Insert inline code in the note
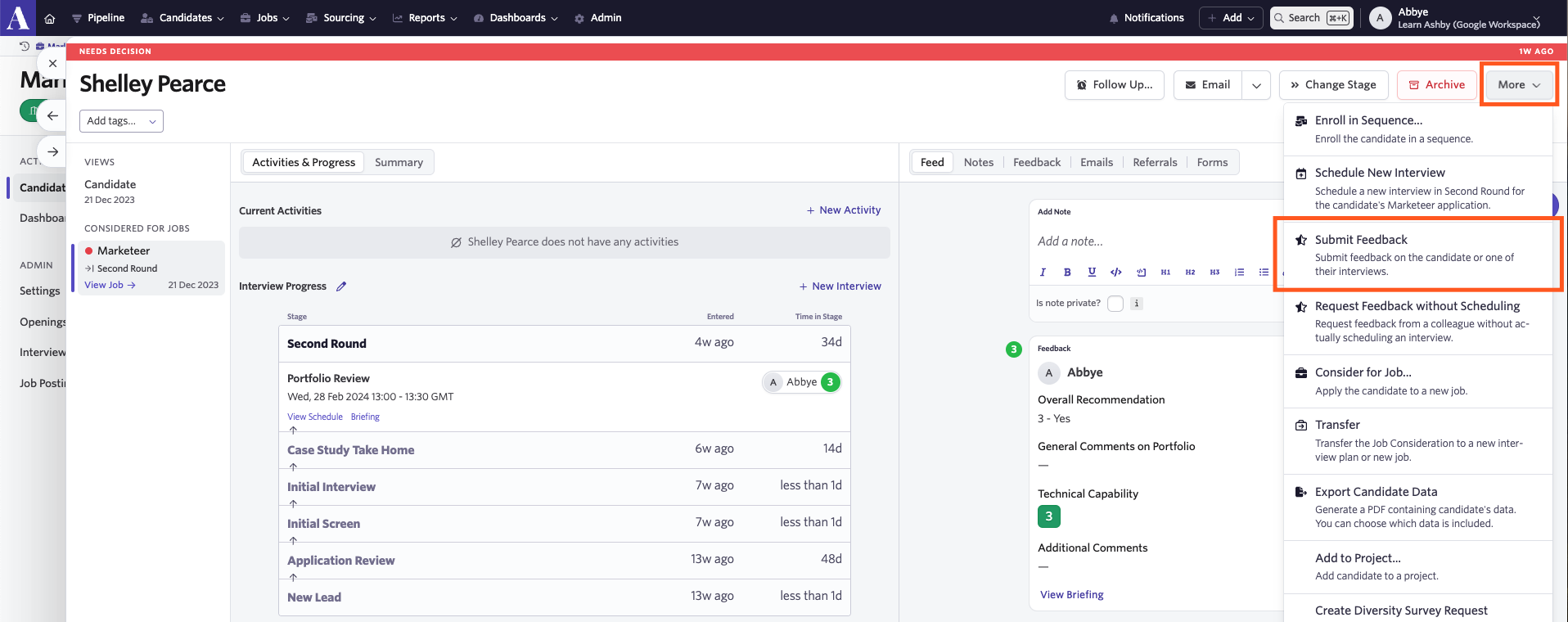Image resolution: width=1568 pixels, height=622 pixels. click(1116, 273)
